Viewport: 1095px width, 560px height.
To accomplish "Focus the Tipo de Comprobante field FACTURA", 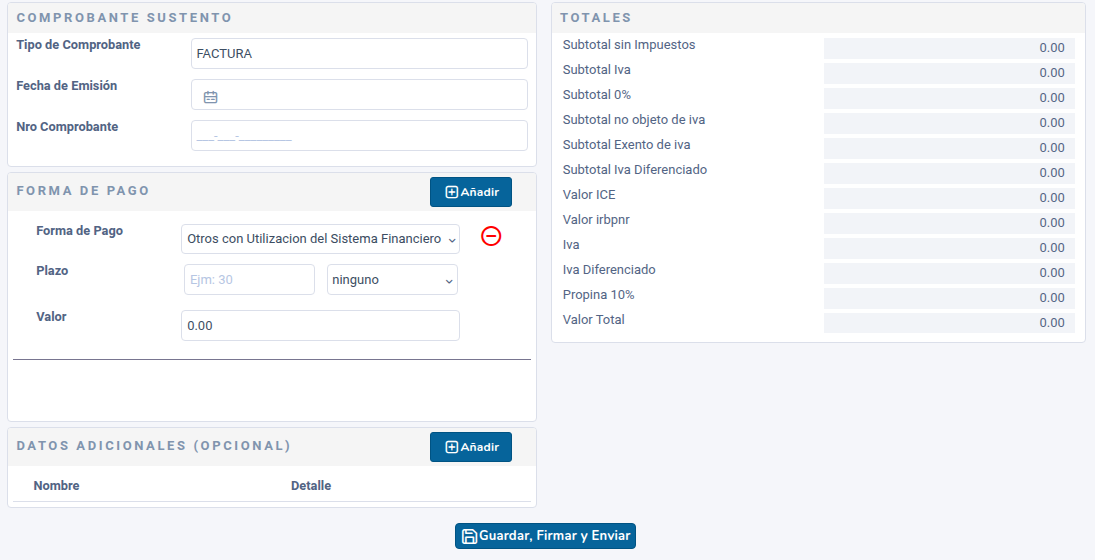I will pyautogui.click(x=359, y=54).
